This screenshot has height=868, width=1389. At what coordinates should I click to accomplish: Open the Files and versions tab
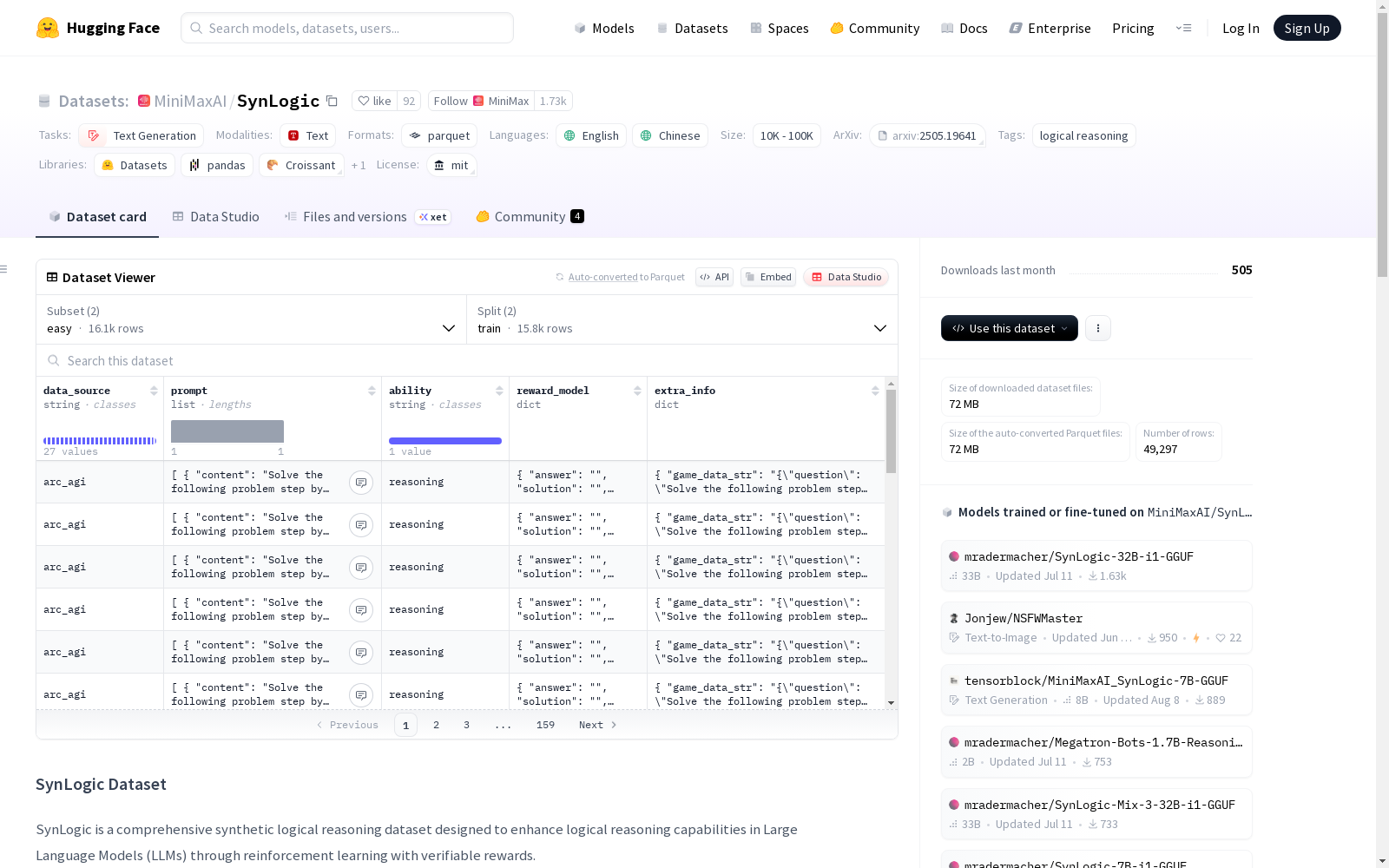[x=368, y=217]
